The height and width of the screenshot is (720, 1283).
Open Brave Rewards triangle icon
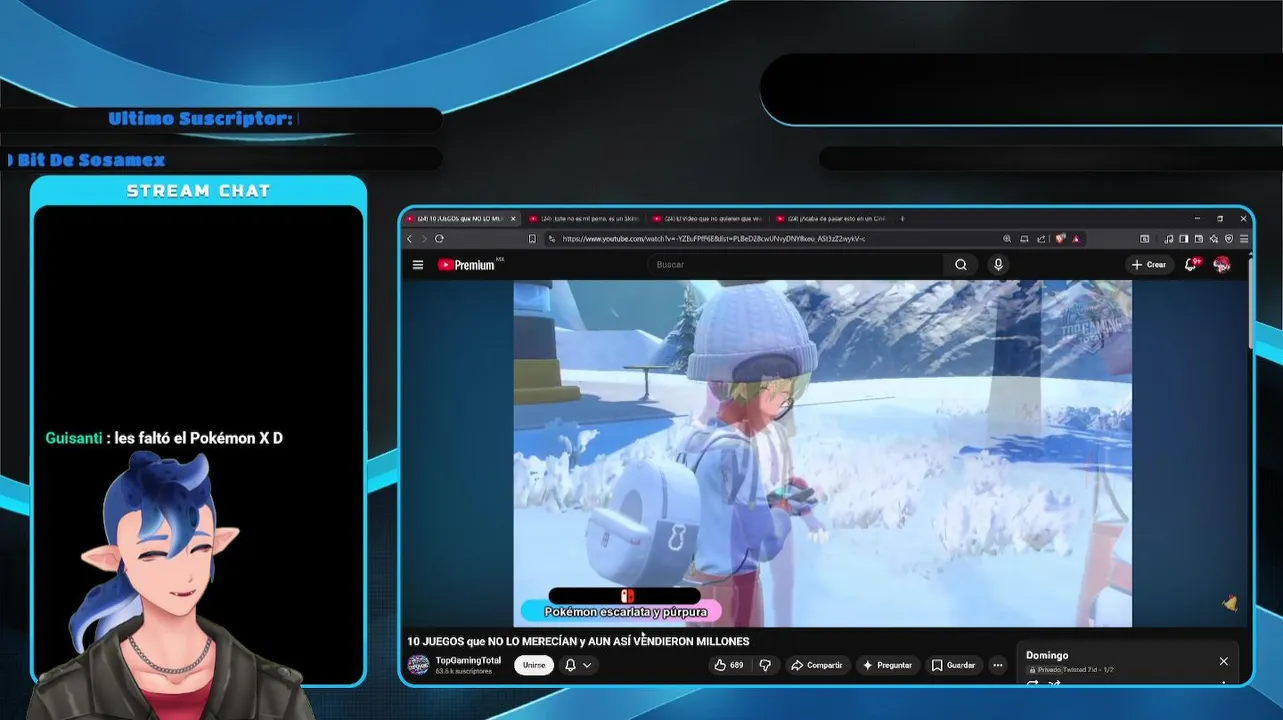click(1076, 239)
